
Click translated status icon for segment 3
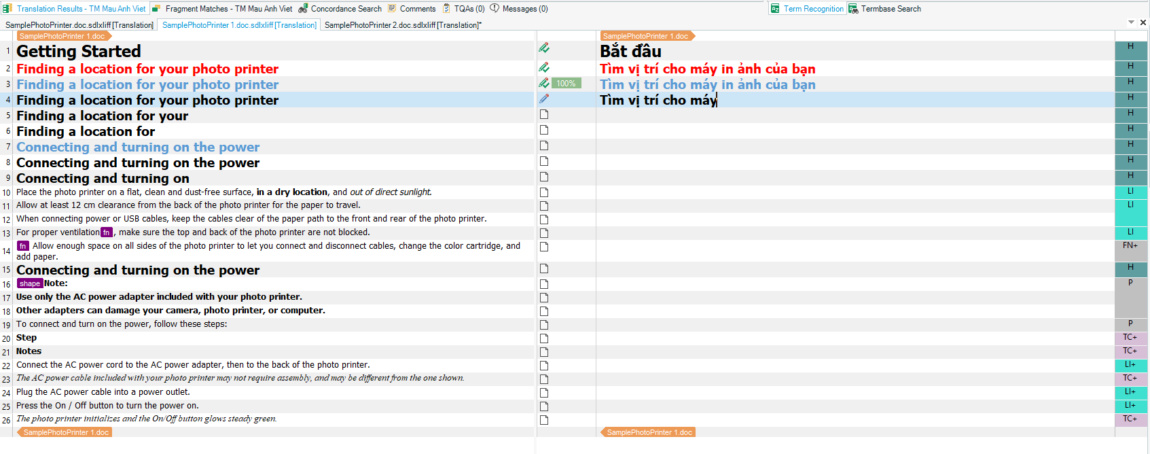click(x=544, y=83)
